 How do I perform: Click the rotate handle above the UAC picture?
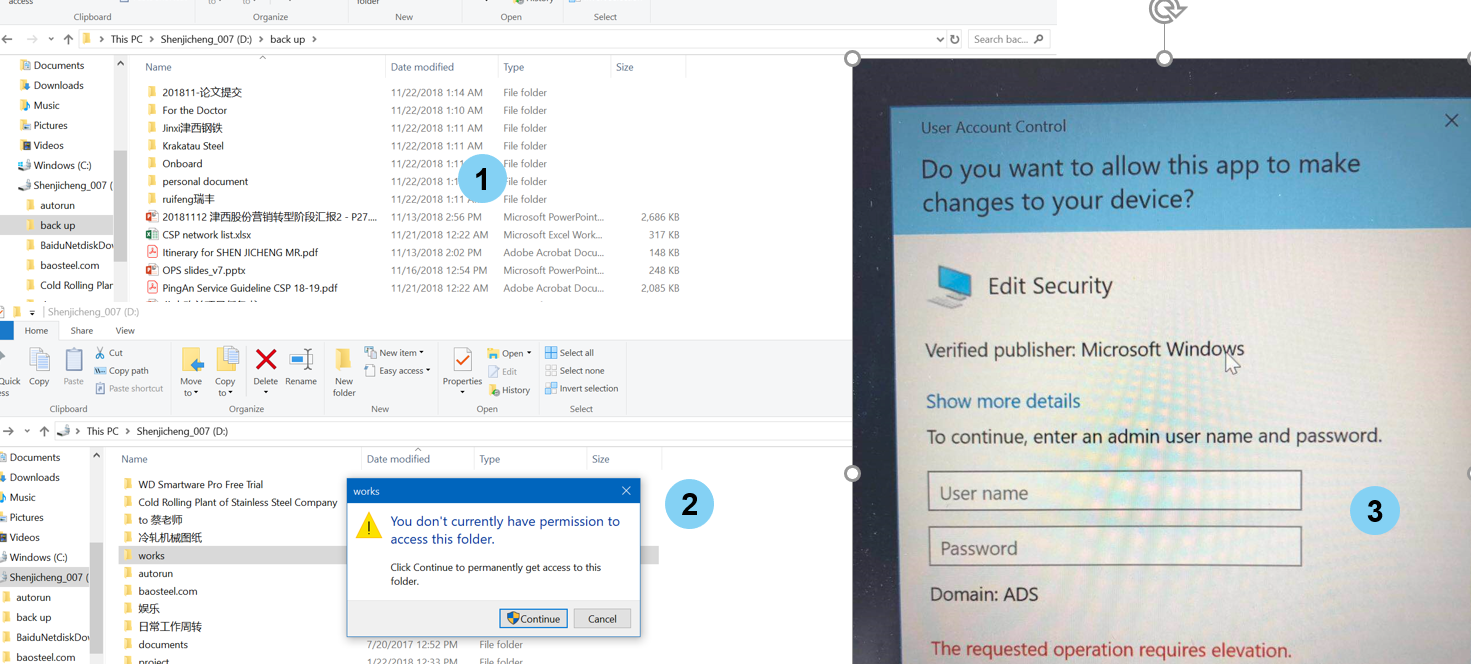(1165, 11)
